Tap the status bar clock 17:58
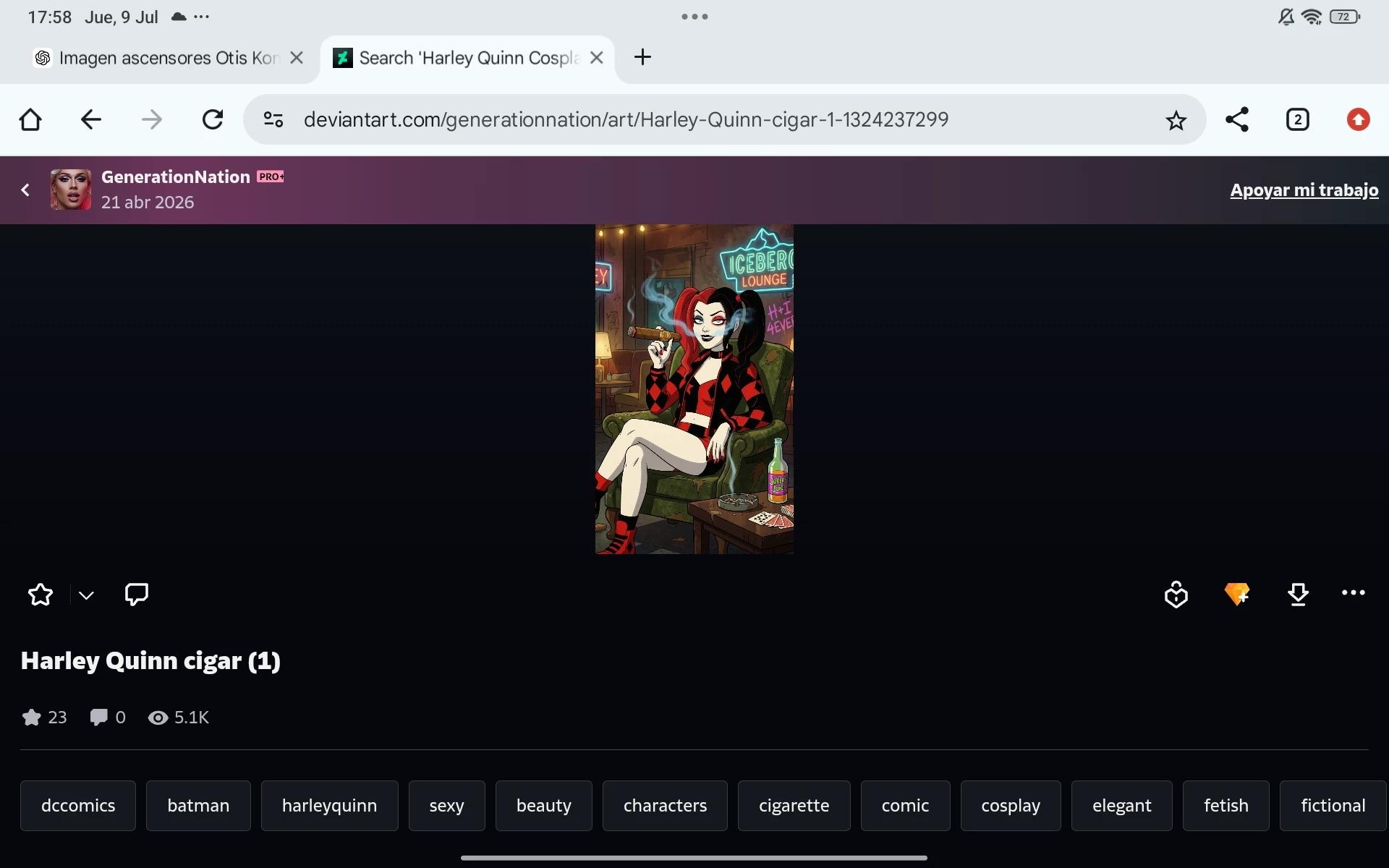Image resolution: width=1389 pixels, height=868 pixels. 49,17
